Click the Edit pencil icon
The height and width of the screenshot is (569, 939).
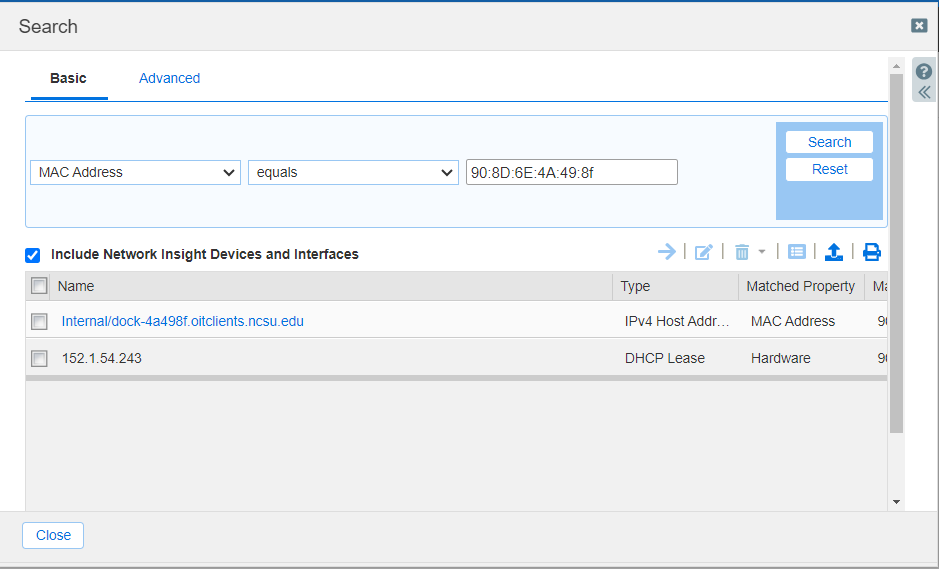coord(703,252)
